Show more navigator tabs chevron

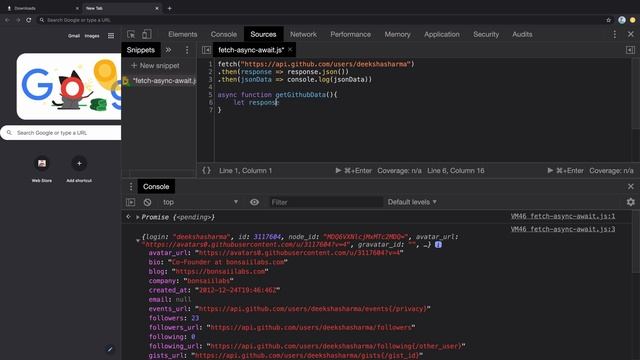[168, 50]
